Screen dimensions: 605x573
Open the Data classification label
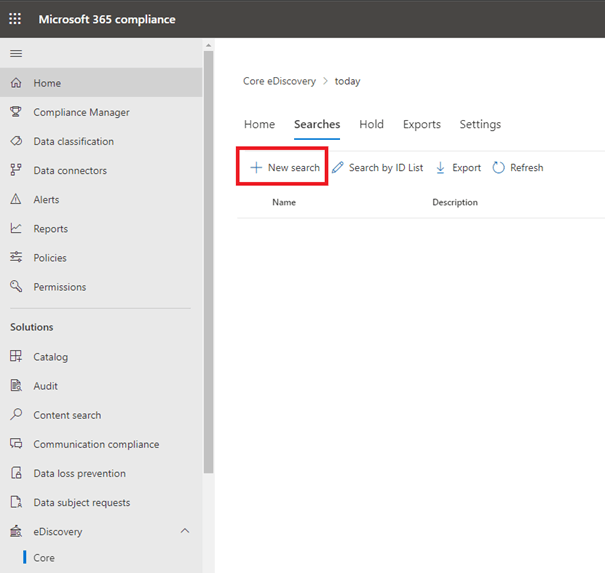[x=74, y=141]
